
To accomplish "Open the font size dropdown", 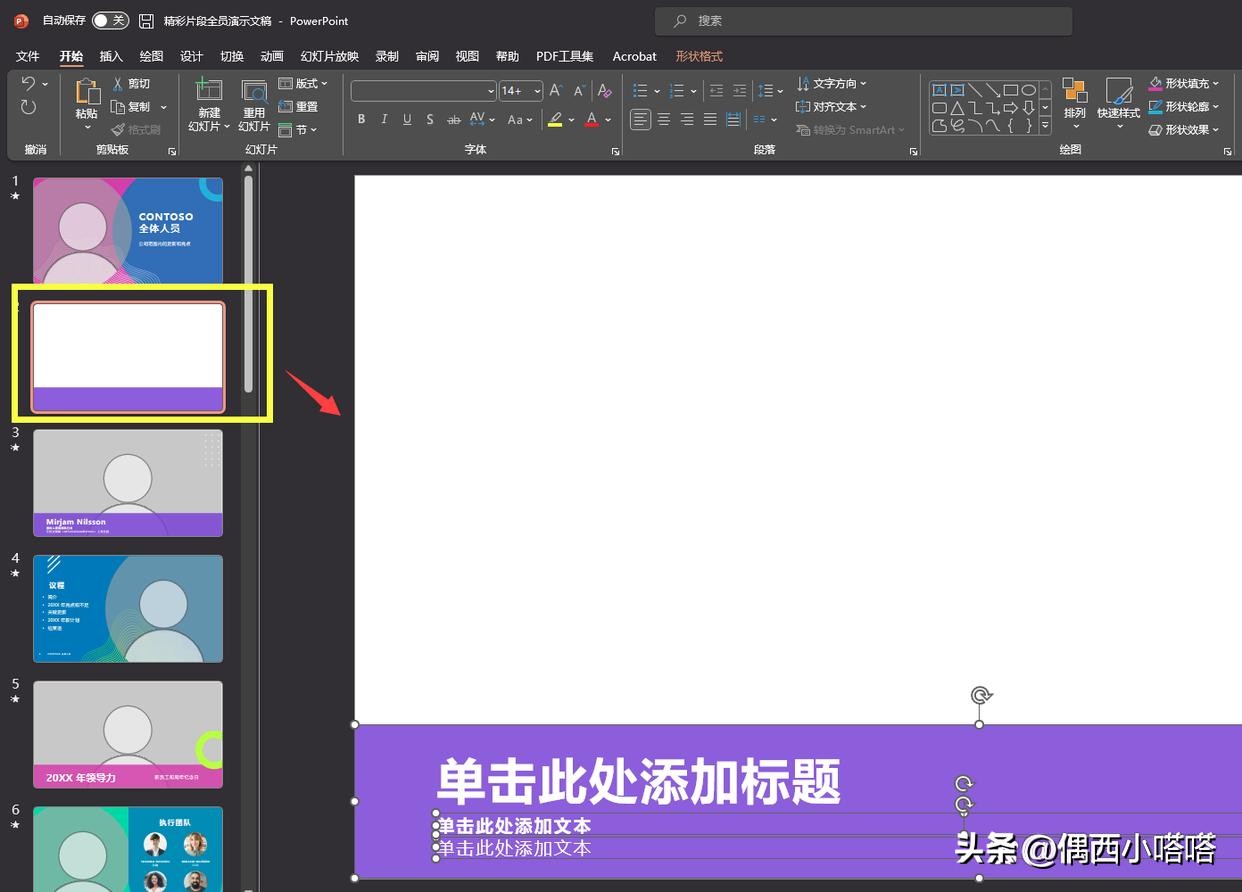I will click(x=537, y=91).
